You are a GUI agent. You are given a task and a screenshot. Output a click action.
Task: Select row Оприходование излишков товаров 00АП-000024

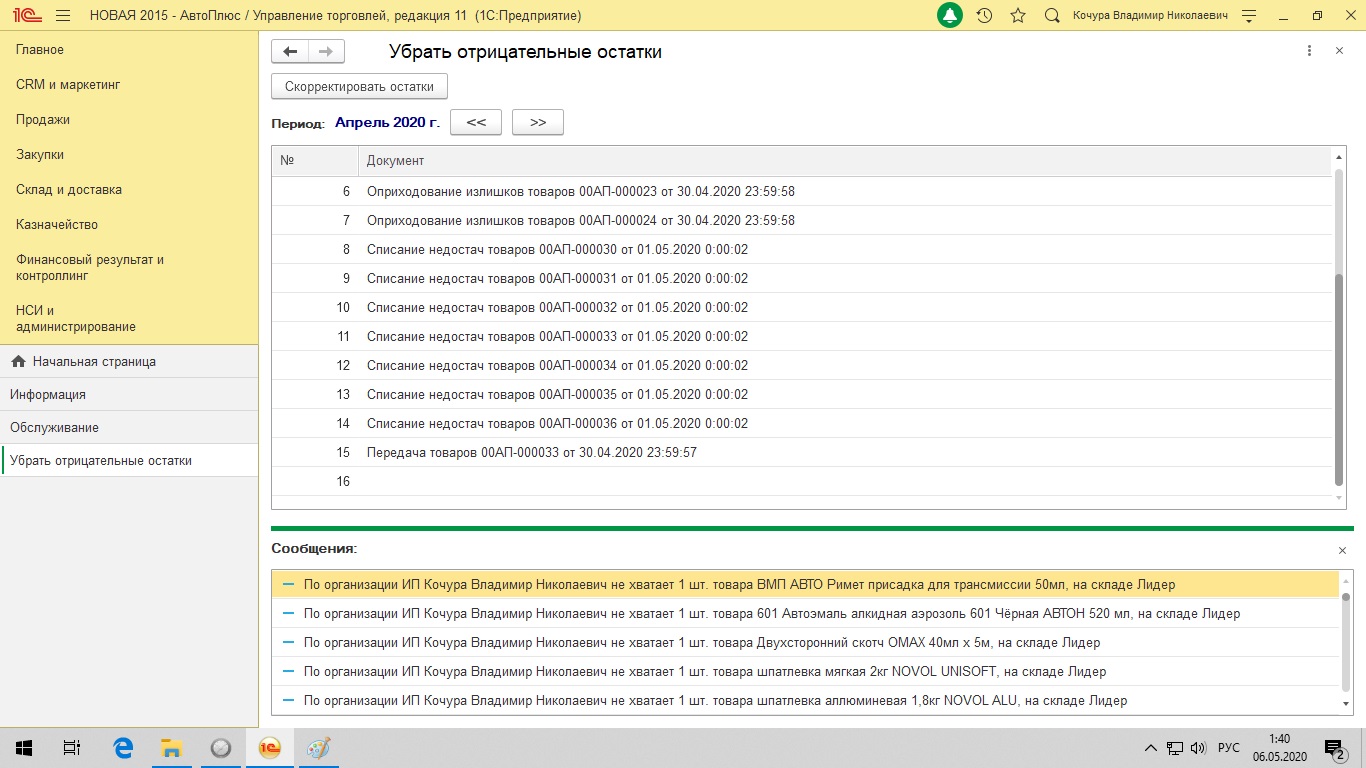[802, 220]
